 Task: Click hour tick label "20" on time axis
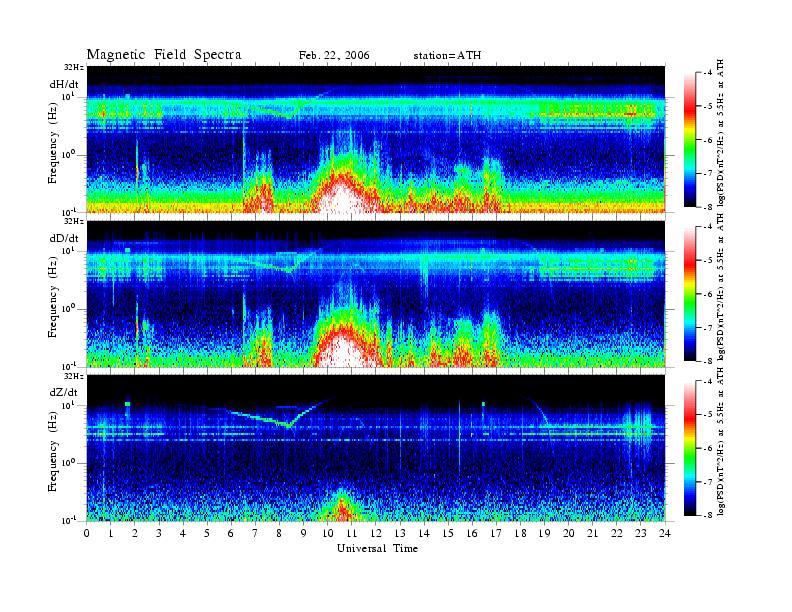569,533
